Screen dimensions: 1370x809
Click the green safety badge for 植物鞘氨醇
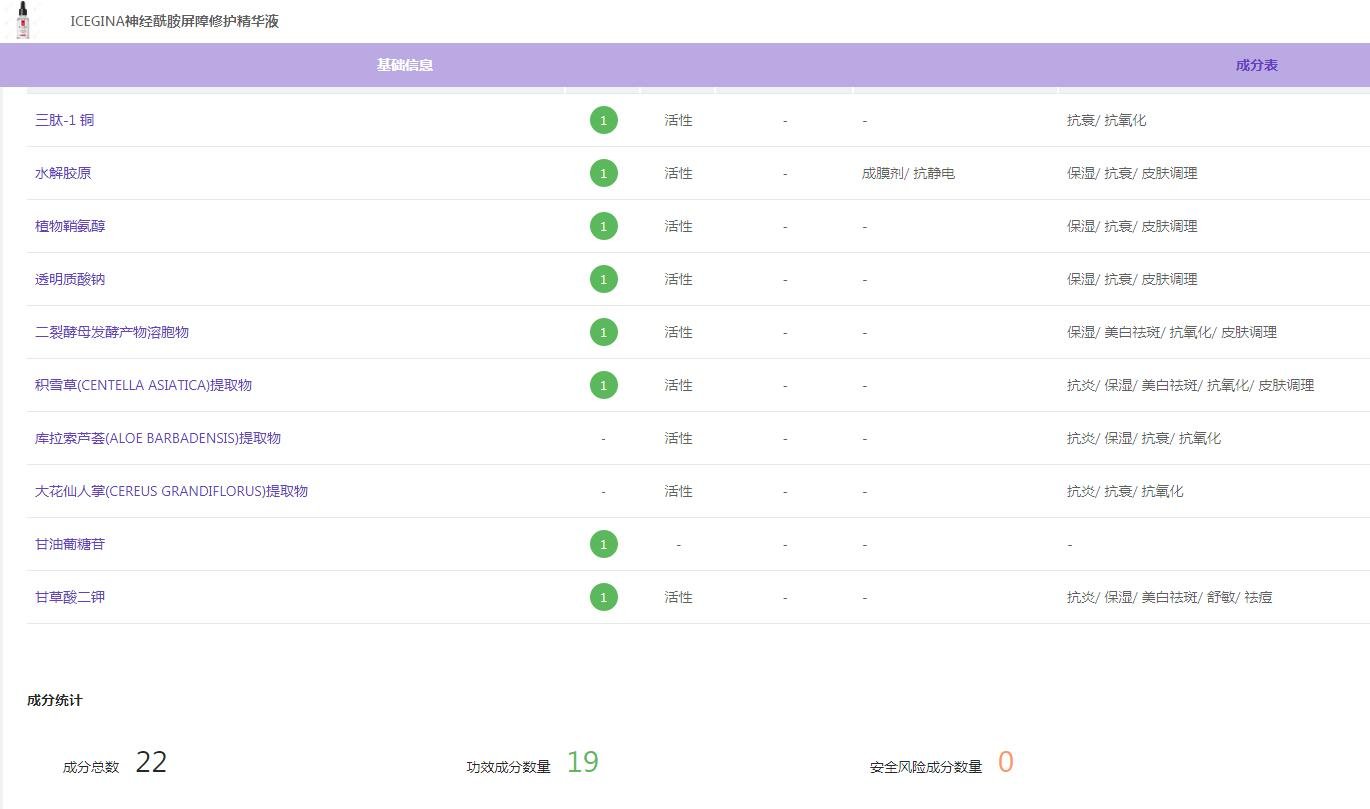604,226
